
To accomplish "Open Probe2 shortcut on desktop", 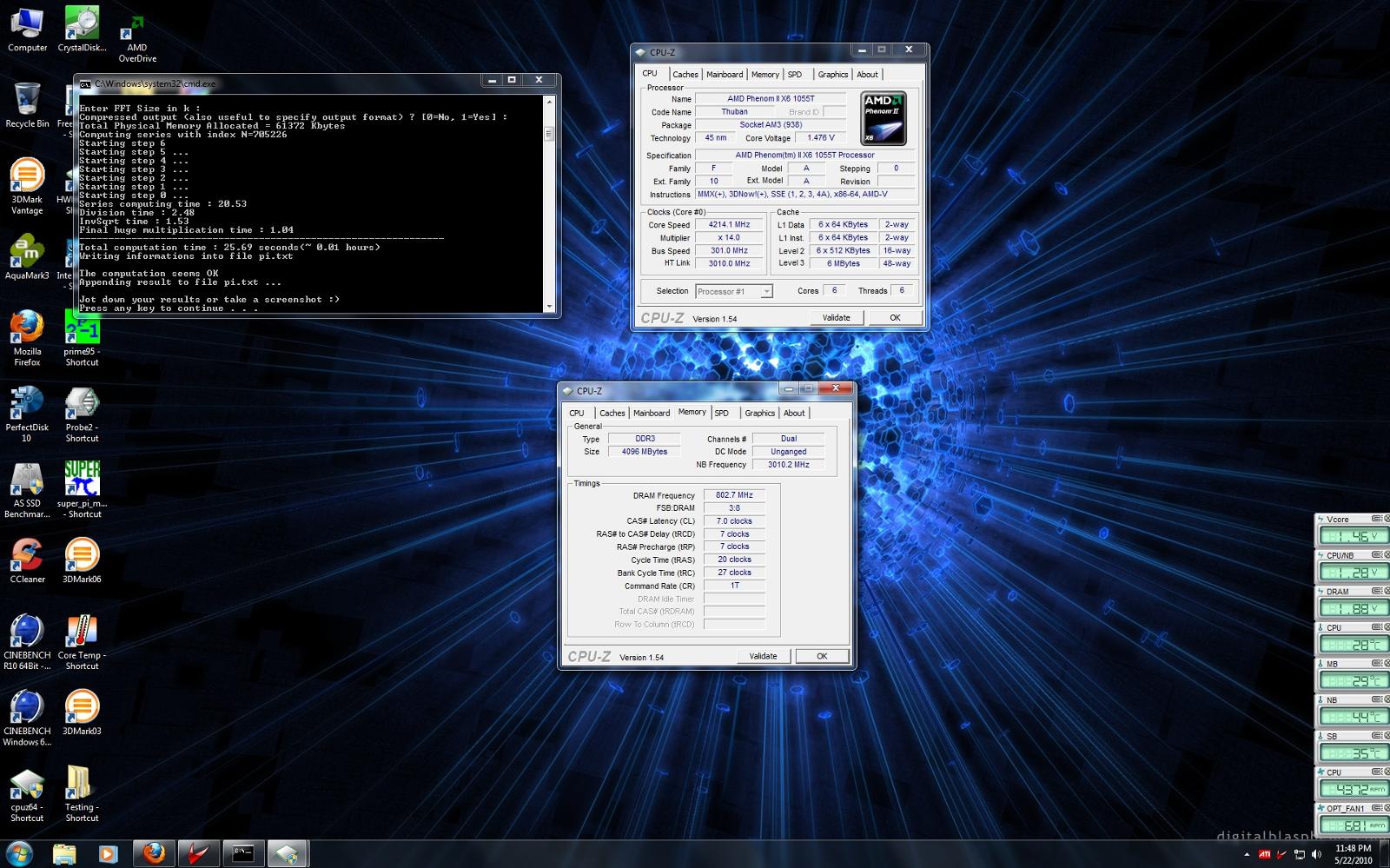I will (82, 414).
